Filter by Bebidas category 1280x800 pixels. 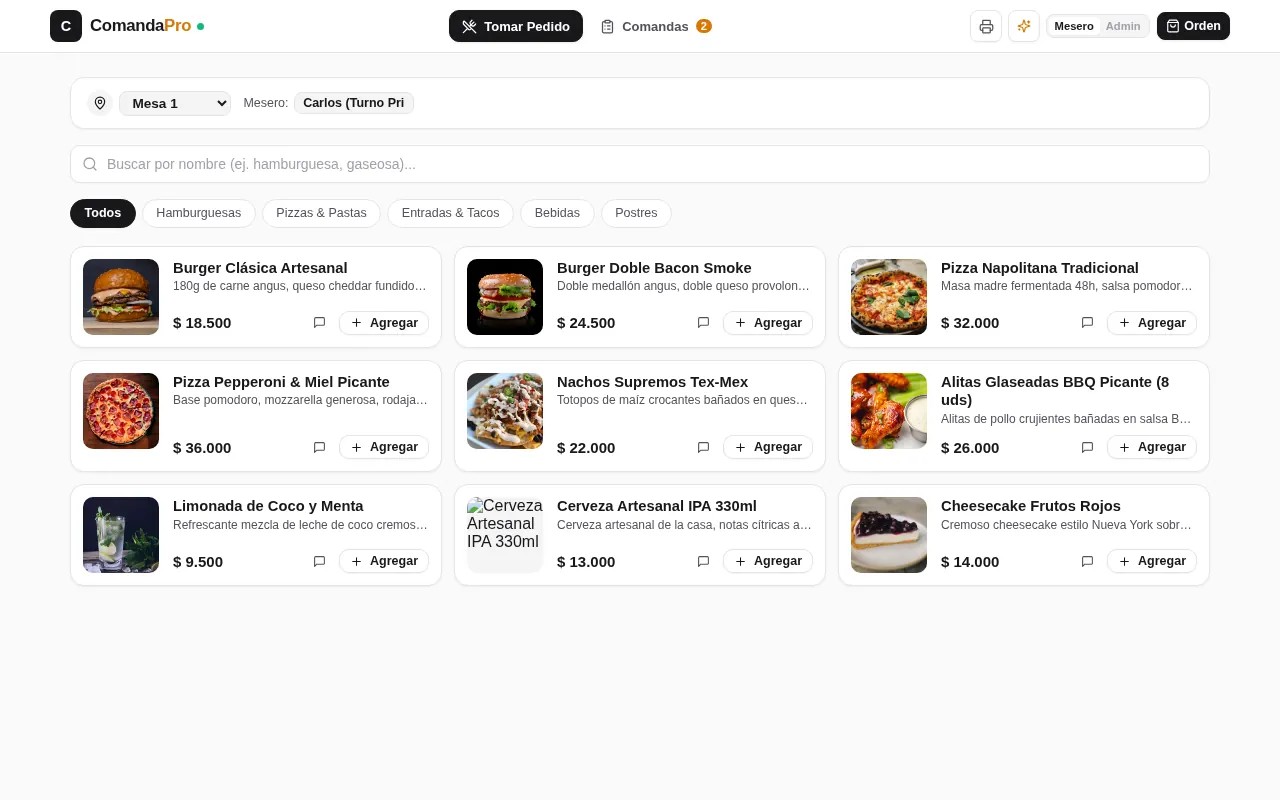click(557, 213)
